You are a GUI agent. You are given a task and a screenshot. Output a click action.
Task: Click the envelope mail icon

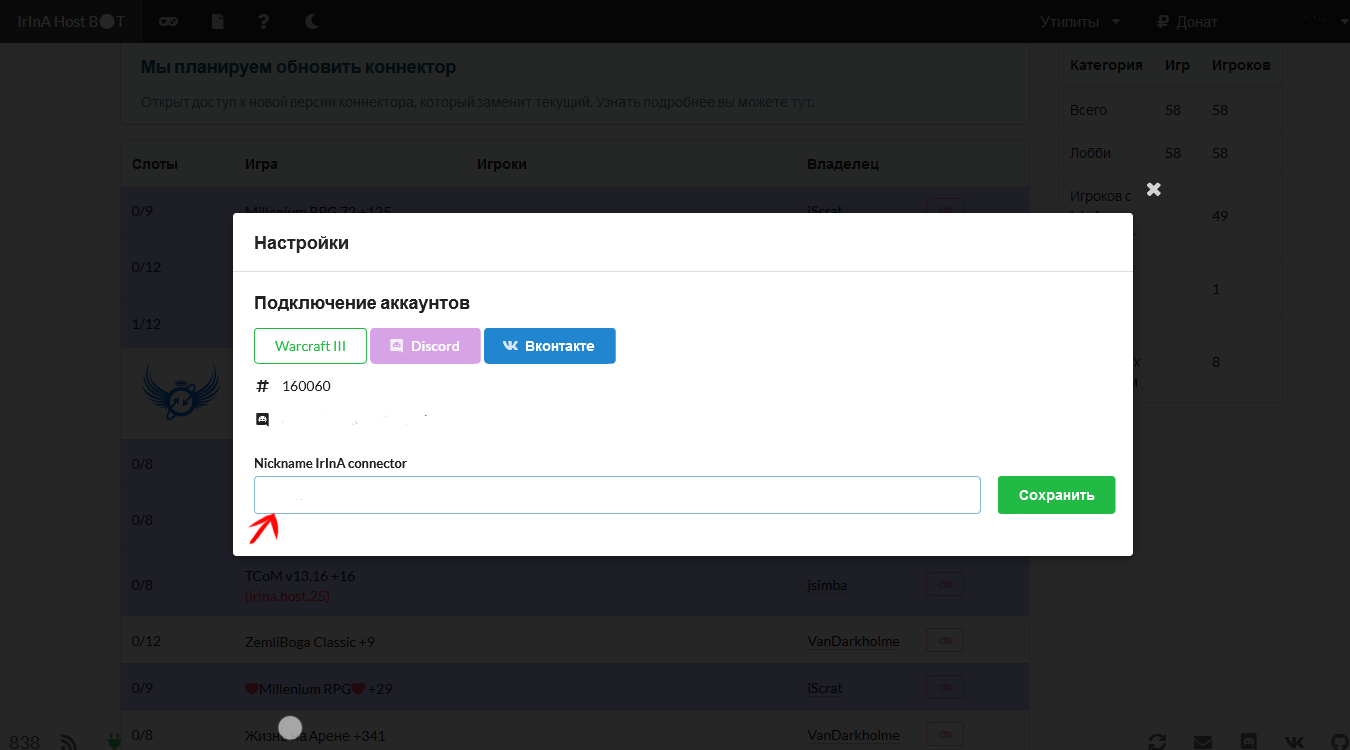1202,741
